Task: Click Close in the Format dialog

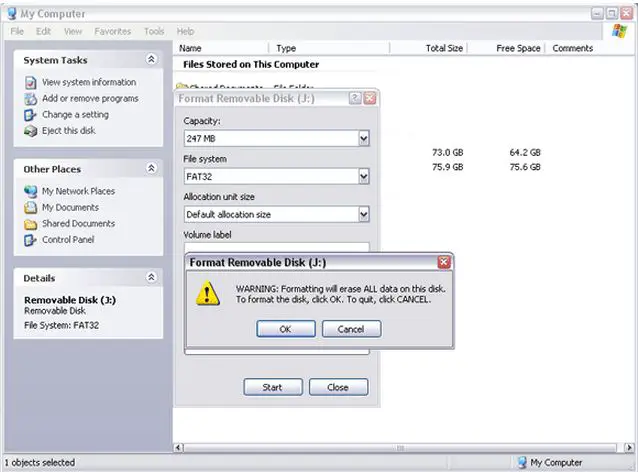Action: pyautogui.click(x=339, y=387)
